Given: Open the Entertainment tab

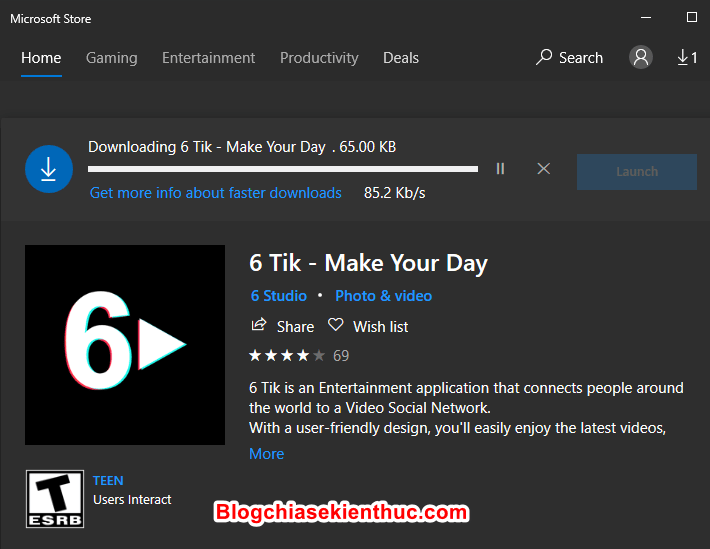Looking at the screenshot, I should pyautogui.click(x=208, y=58).
